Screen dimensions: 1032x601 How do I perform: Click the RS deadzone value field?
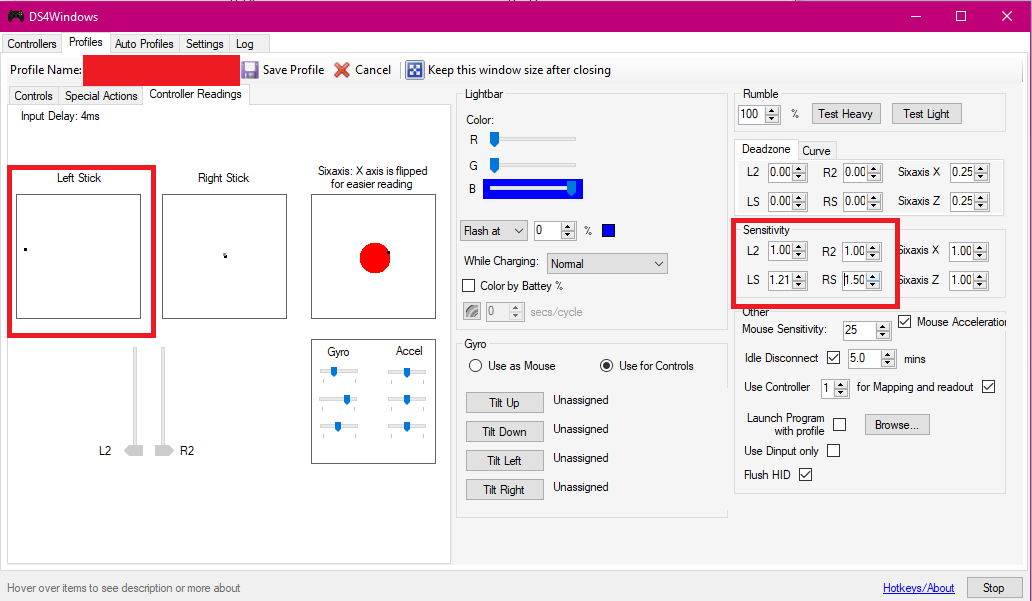(x=856, y=201)
